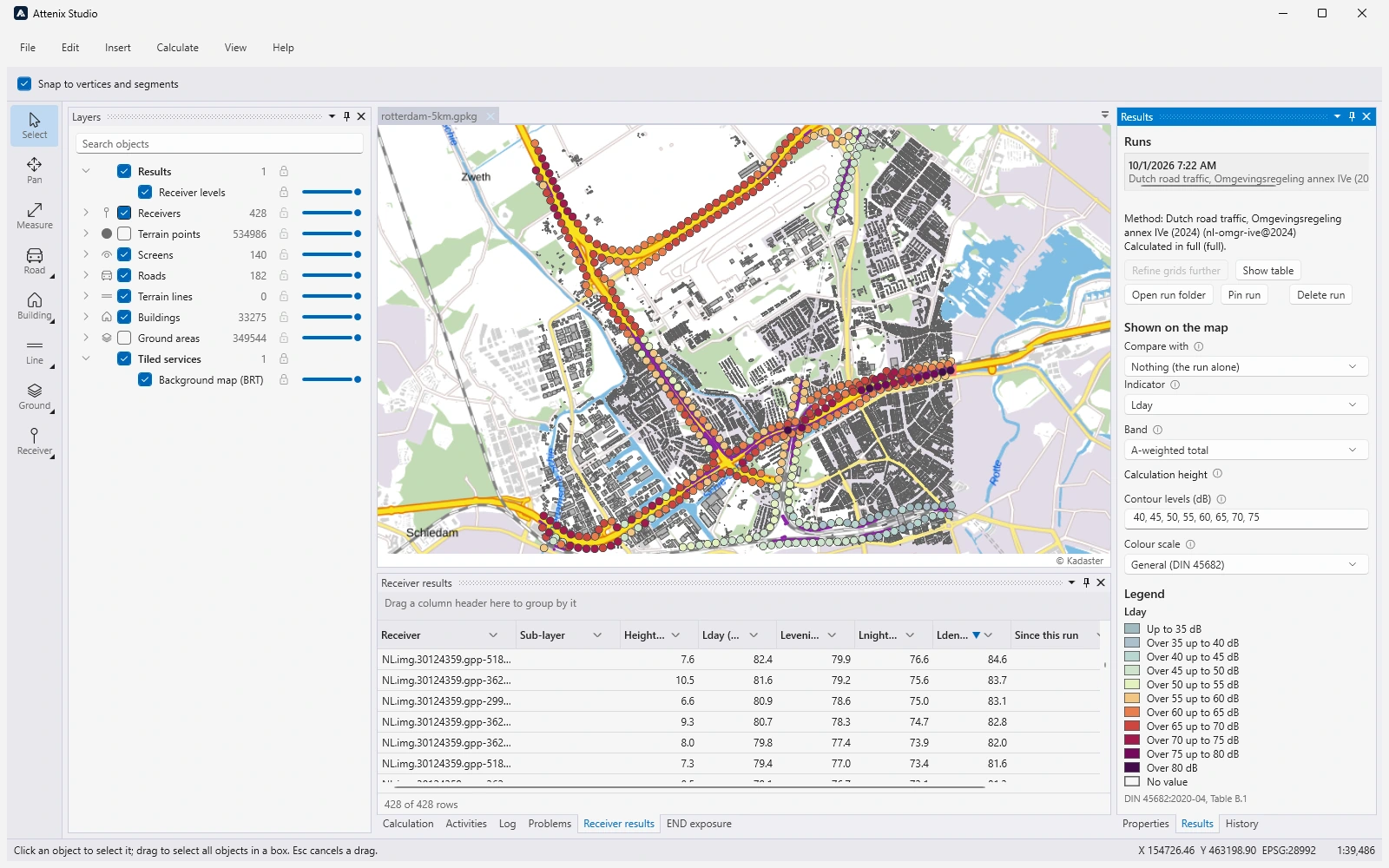Select the Ground area tool

(x=35, y=397)
